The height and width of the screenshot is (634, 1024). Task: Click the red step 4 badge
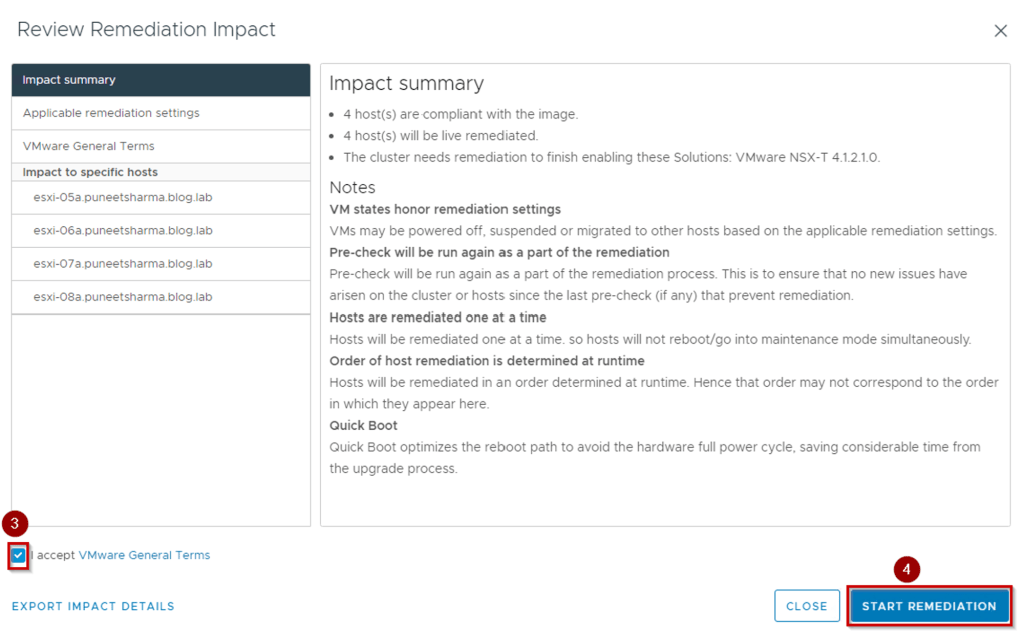point(906,570)
